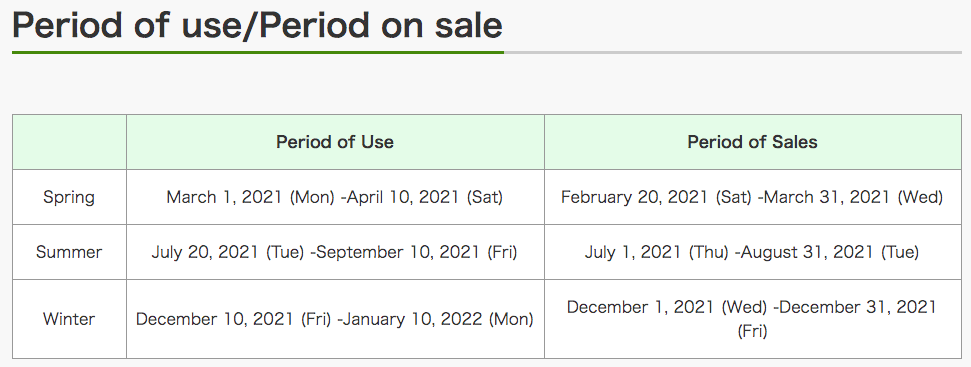Click the "Period of use/Period on sale" heading

(x=257, y=25)
